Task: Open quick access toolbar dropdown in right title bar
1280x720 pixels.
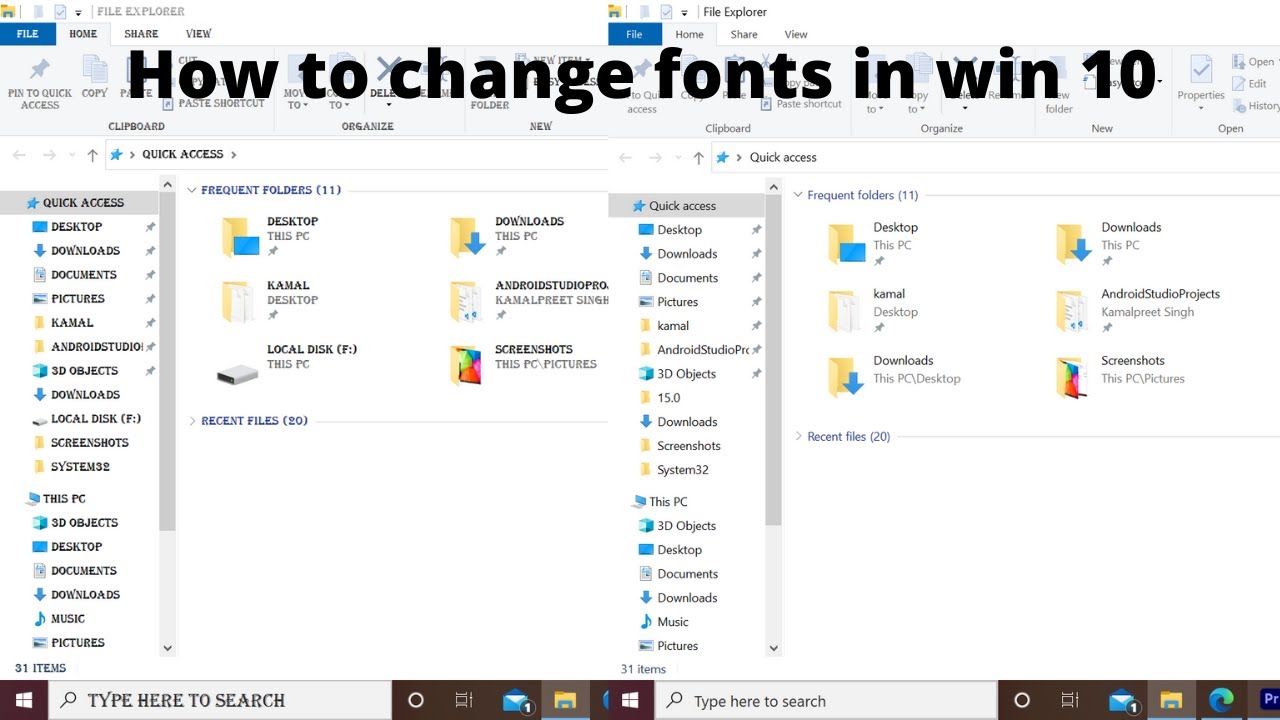Action: coord(685,12)
